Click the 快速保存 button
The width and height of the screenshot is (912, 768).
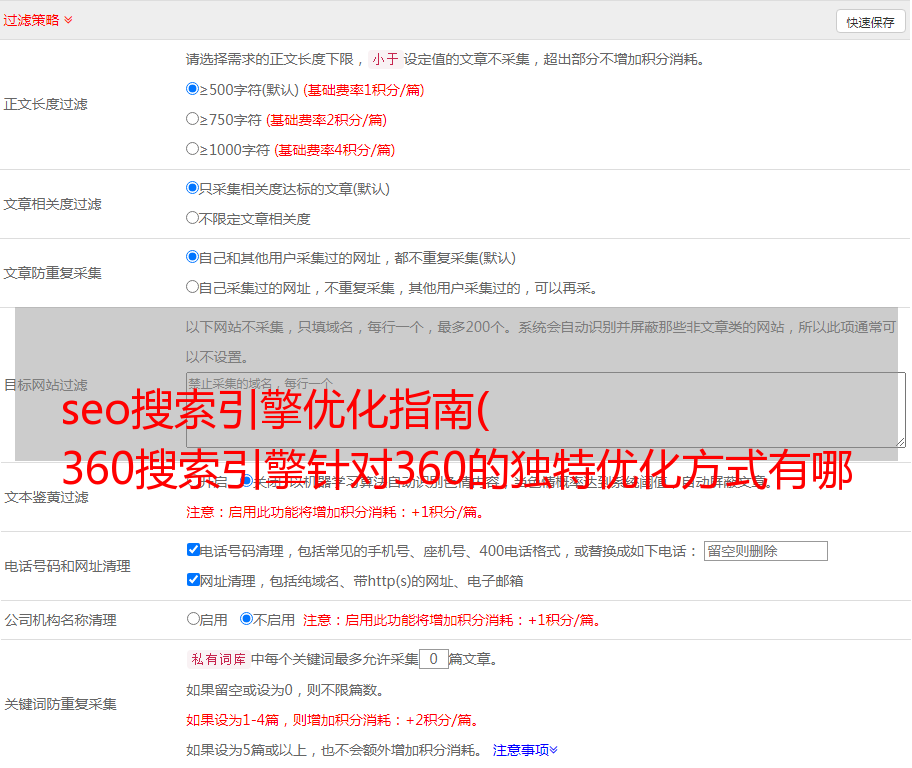pyautogui.click(x=870, y=22)
